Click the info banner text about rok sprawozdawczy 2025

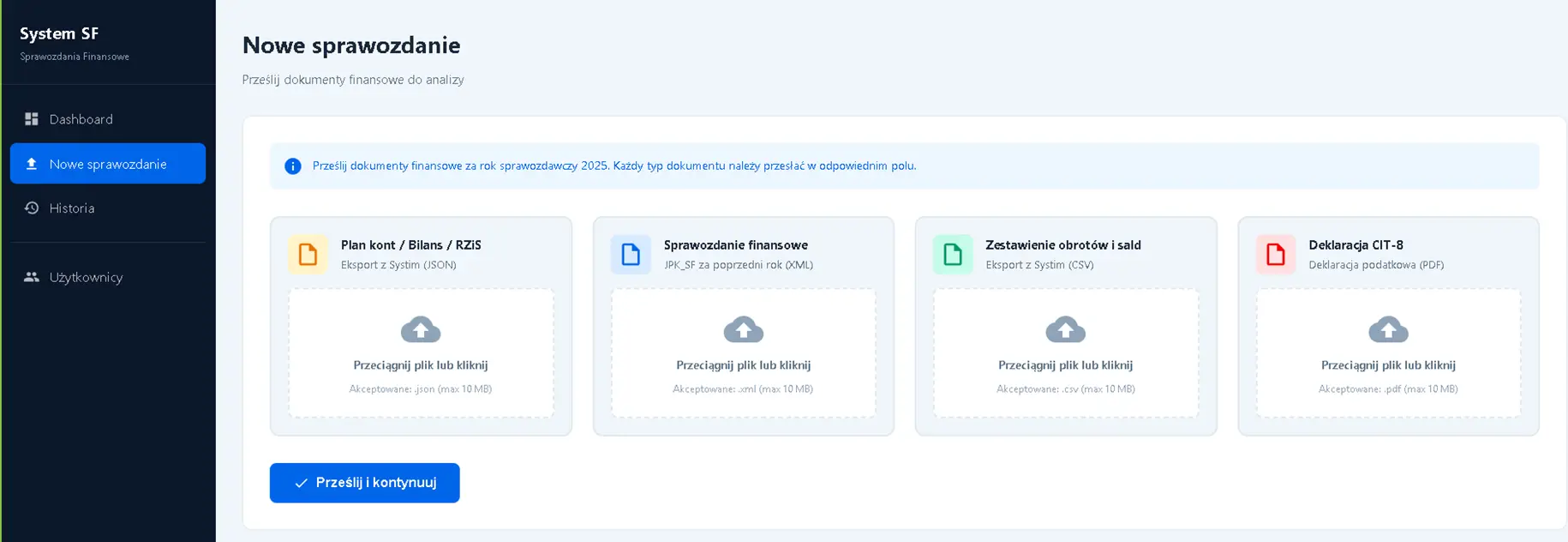click(614, 166)
